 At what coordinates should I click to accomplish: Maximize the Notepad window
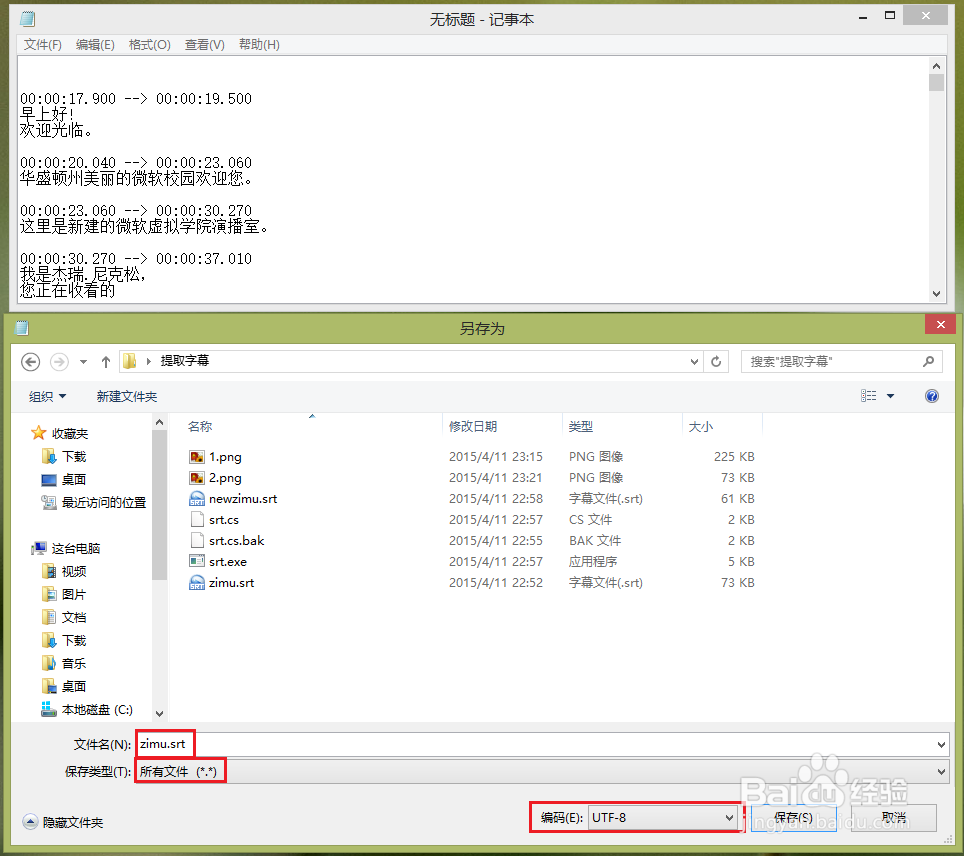[890, 15]
